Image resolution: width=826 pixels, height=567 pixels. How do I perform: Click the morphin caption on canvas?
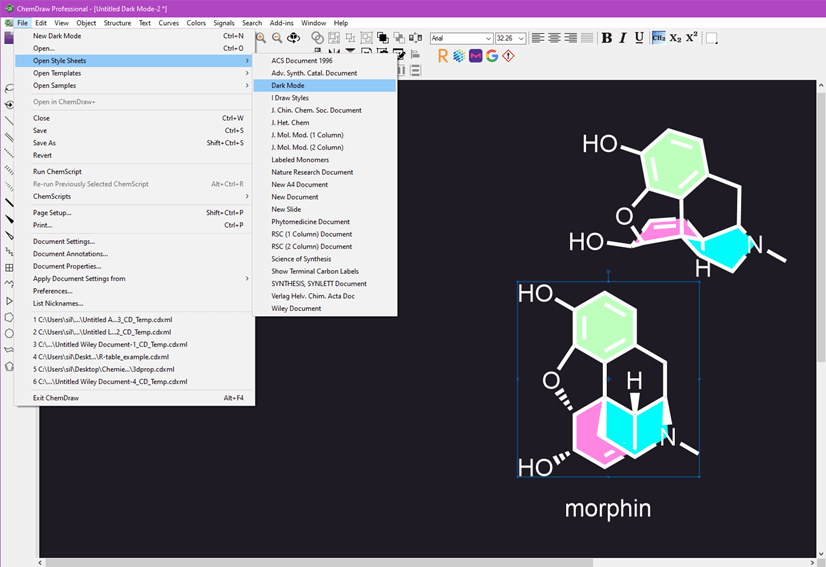[x=608, y=509]
